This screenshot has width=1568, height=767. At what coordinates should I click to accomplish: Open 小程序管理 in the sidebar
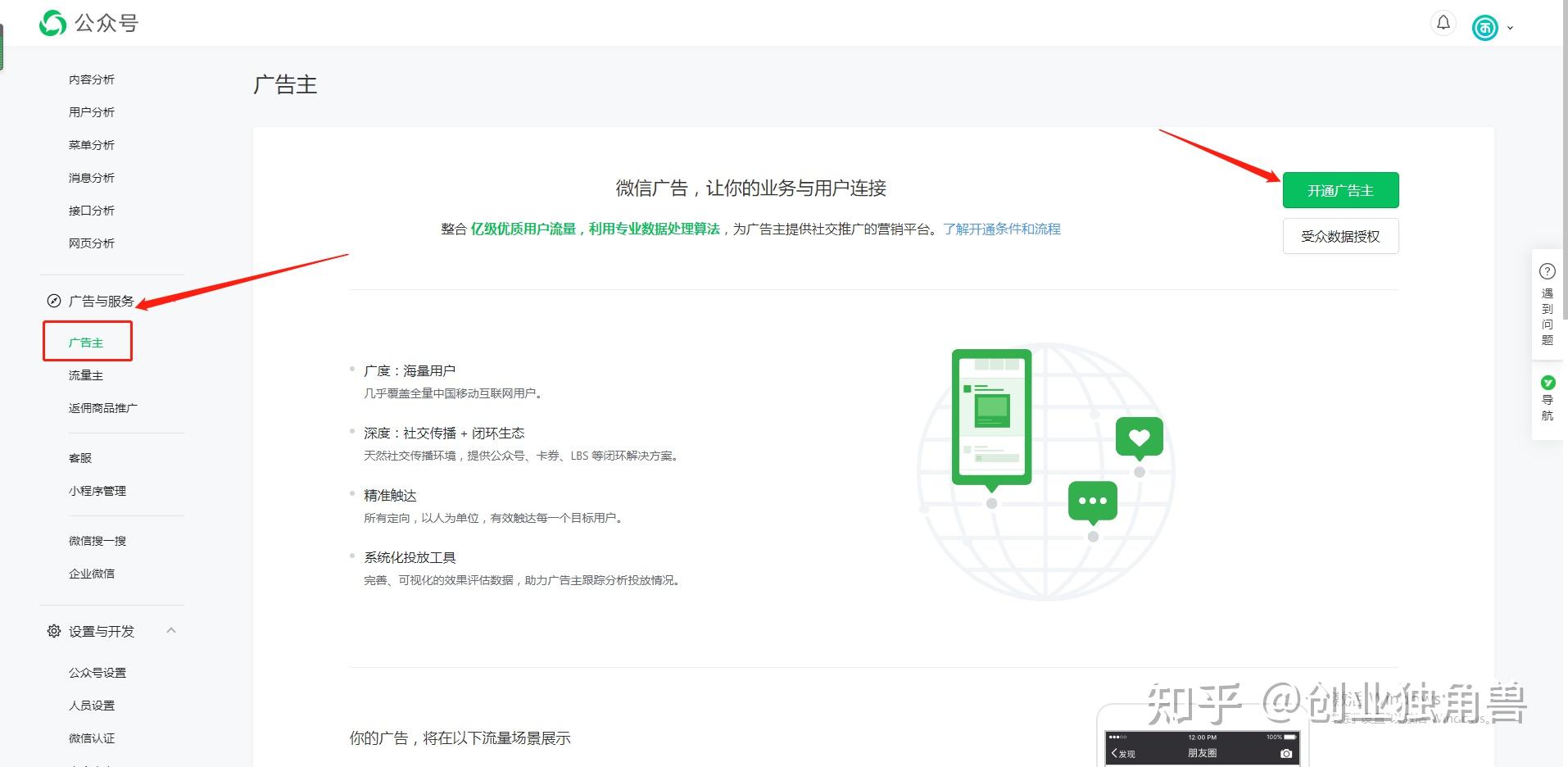(x=97, y=491)
